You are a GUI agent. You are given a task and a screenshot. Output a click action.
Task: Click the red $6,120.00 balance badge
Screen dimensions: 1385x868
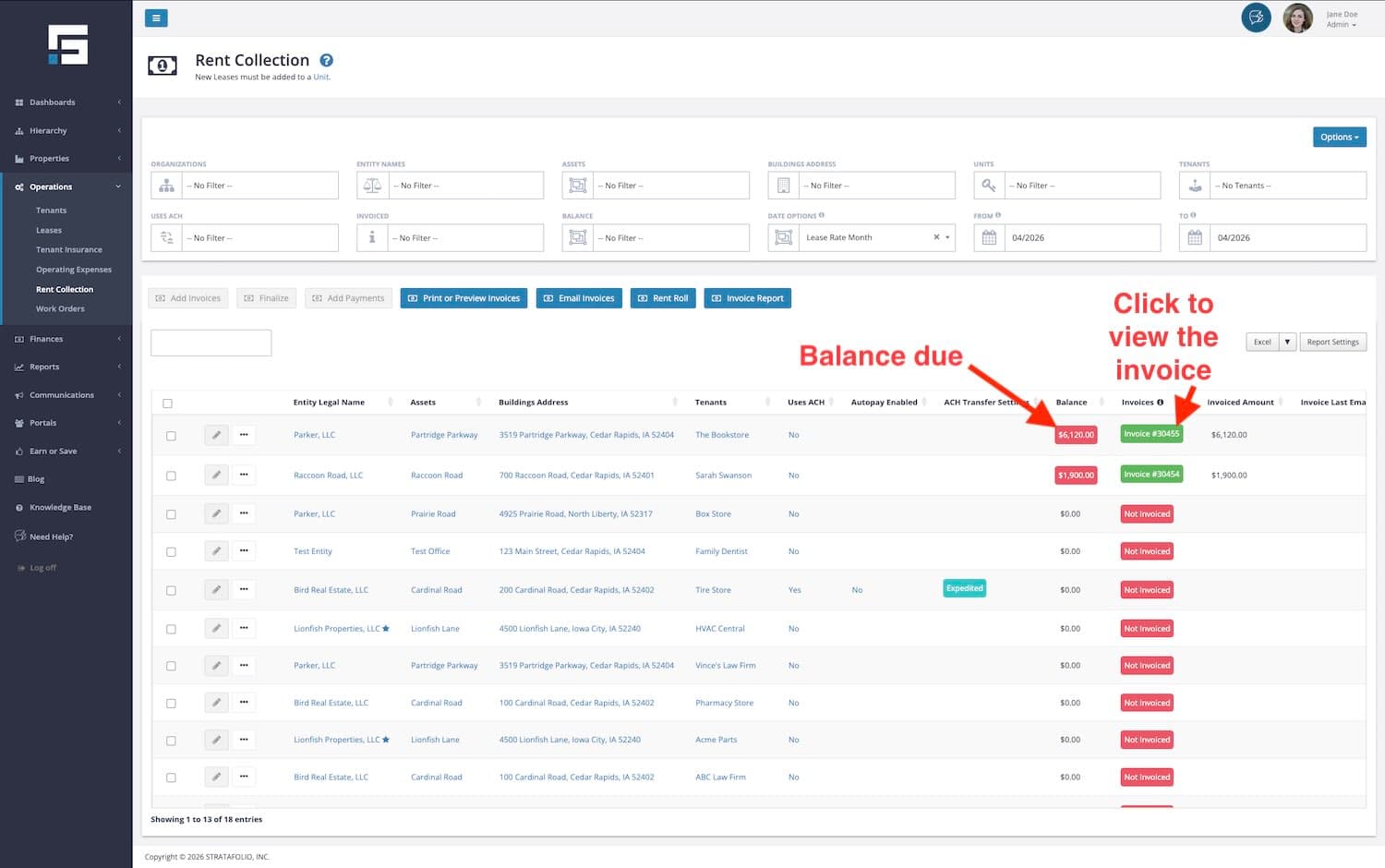1076,435
